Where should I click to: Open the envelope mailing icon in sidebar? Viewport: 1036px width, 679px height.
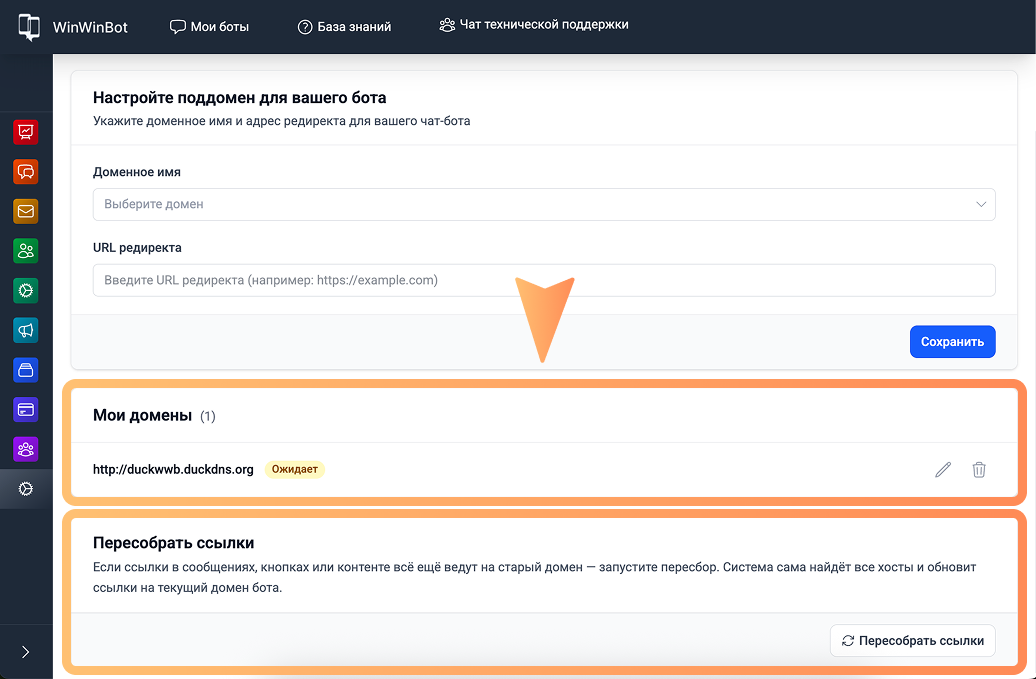click(26, 211)
